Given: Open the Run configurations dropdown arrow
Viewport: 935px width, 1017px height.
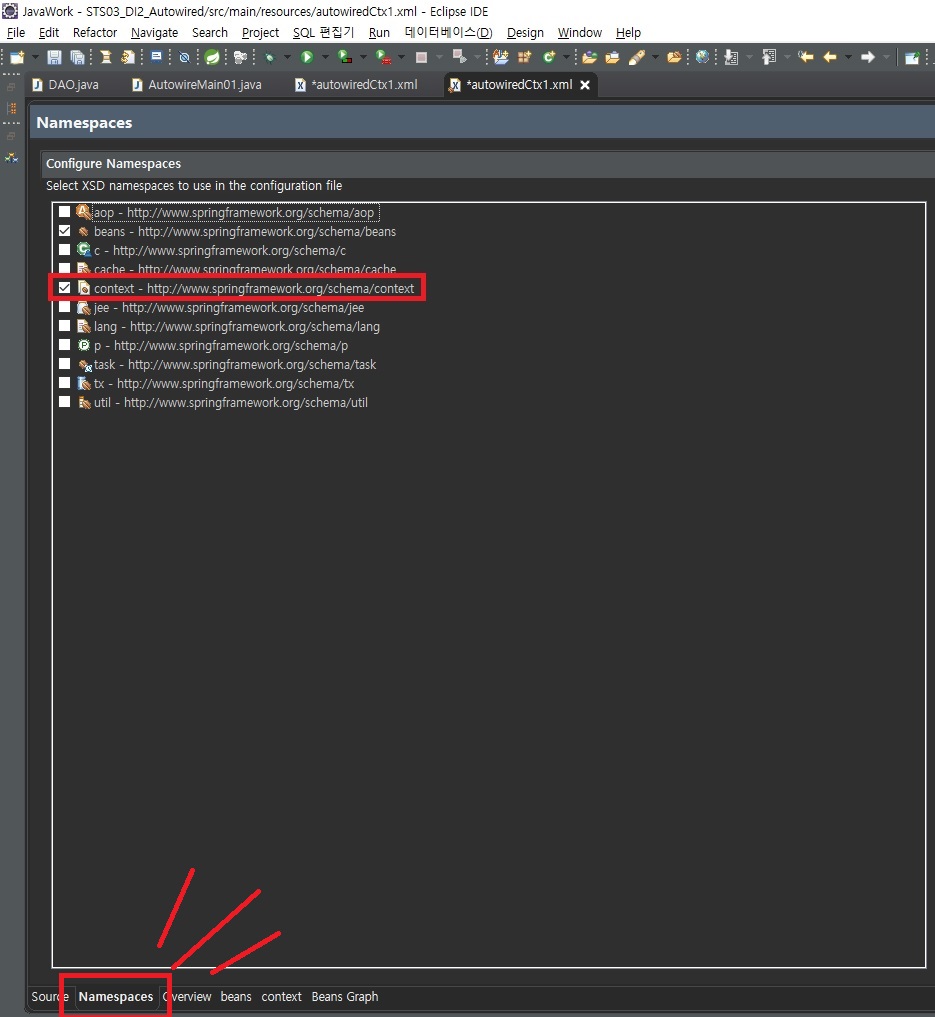Looking at the screenshot, I should click(325, 57).
